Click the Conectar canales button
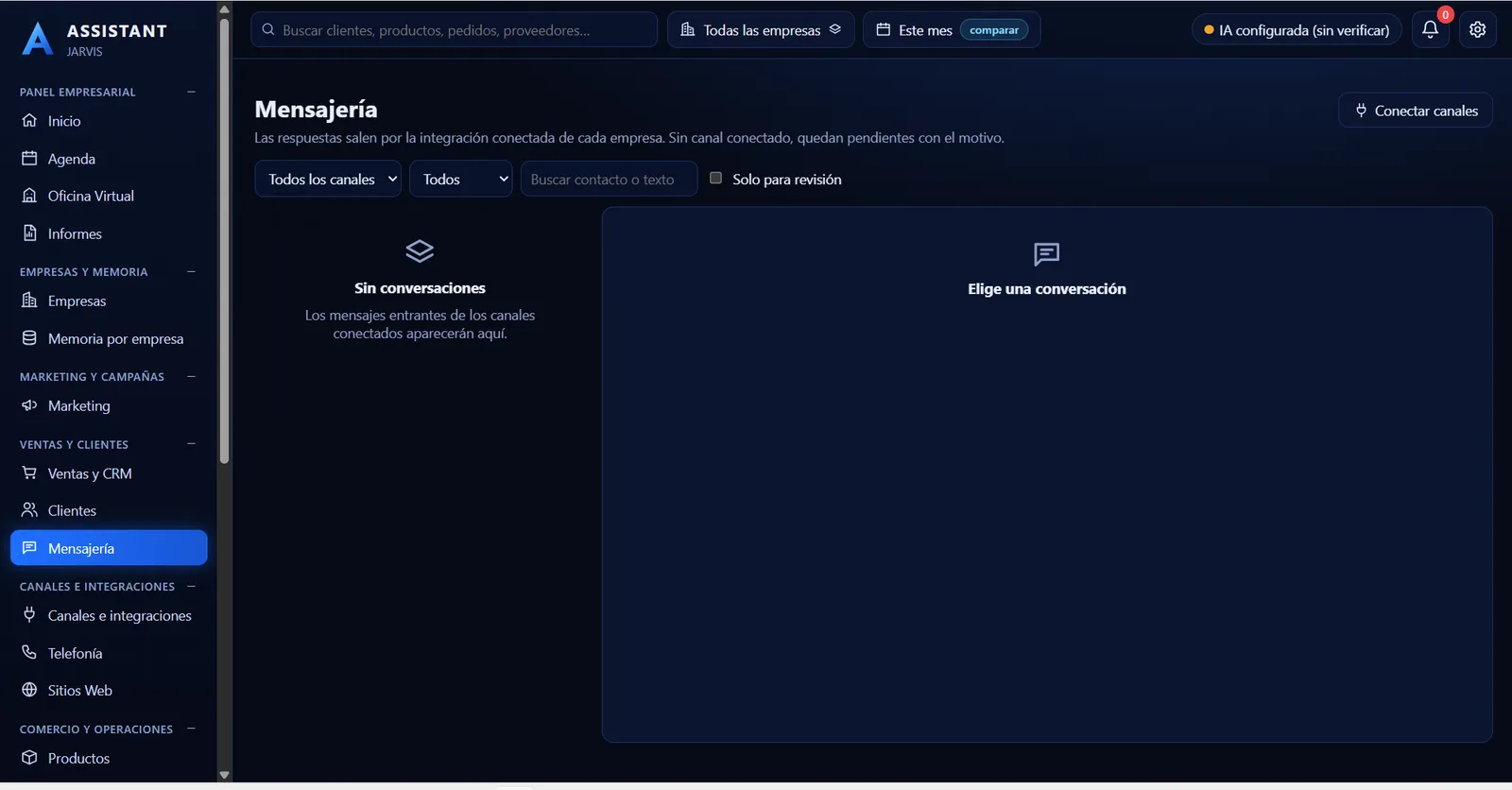Screen dimensions: 1512x790 tap(1416, 111)
